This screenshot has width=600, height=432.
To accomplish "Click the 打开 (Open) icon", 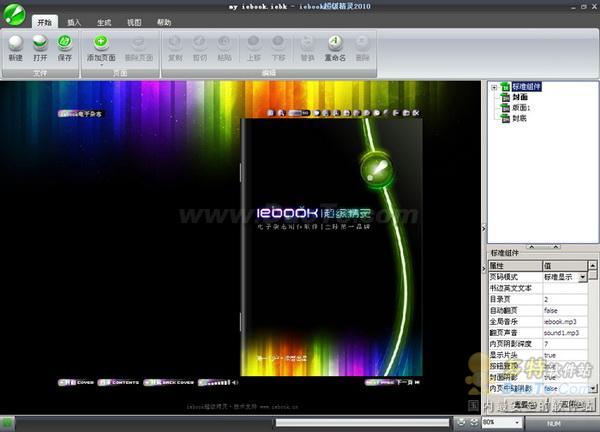I will 40,43.
